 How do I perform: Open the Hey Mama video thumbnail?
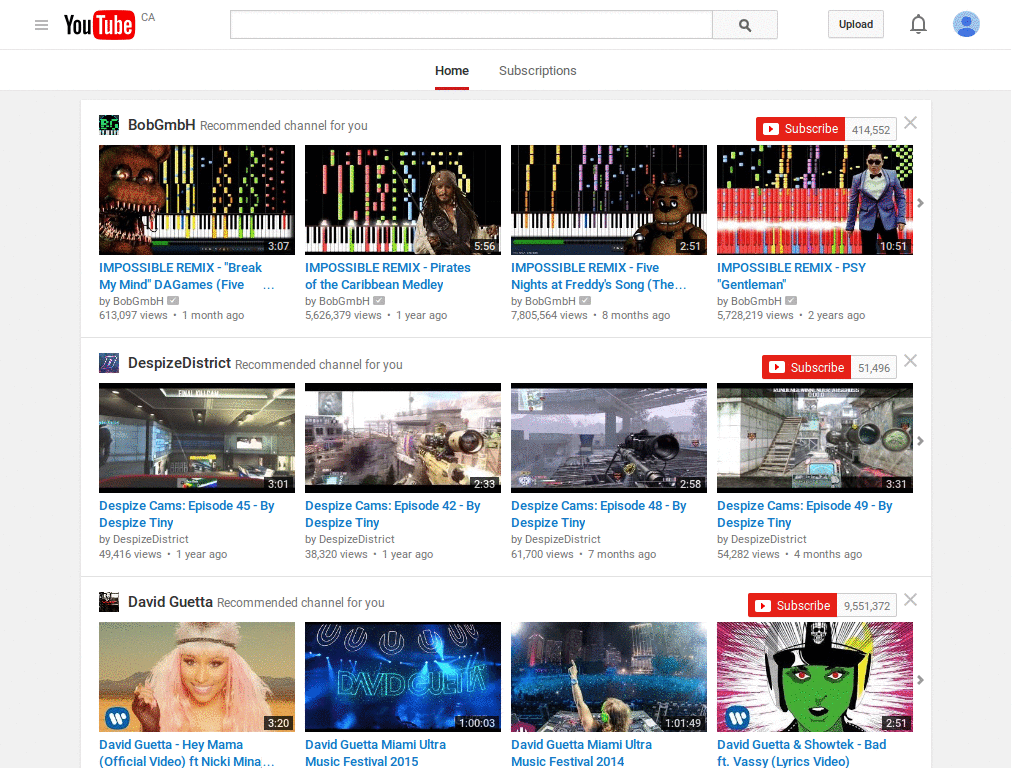(x=197, y=677)
